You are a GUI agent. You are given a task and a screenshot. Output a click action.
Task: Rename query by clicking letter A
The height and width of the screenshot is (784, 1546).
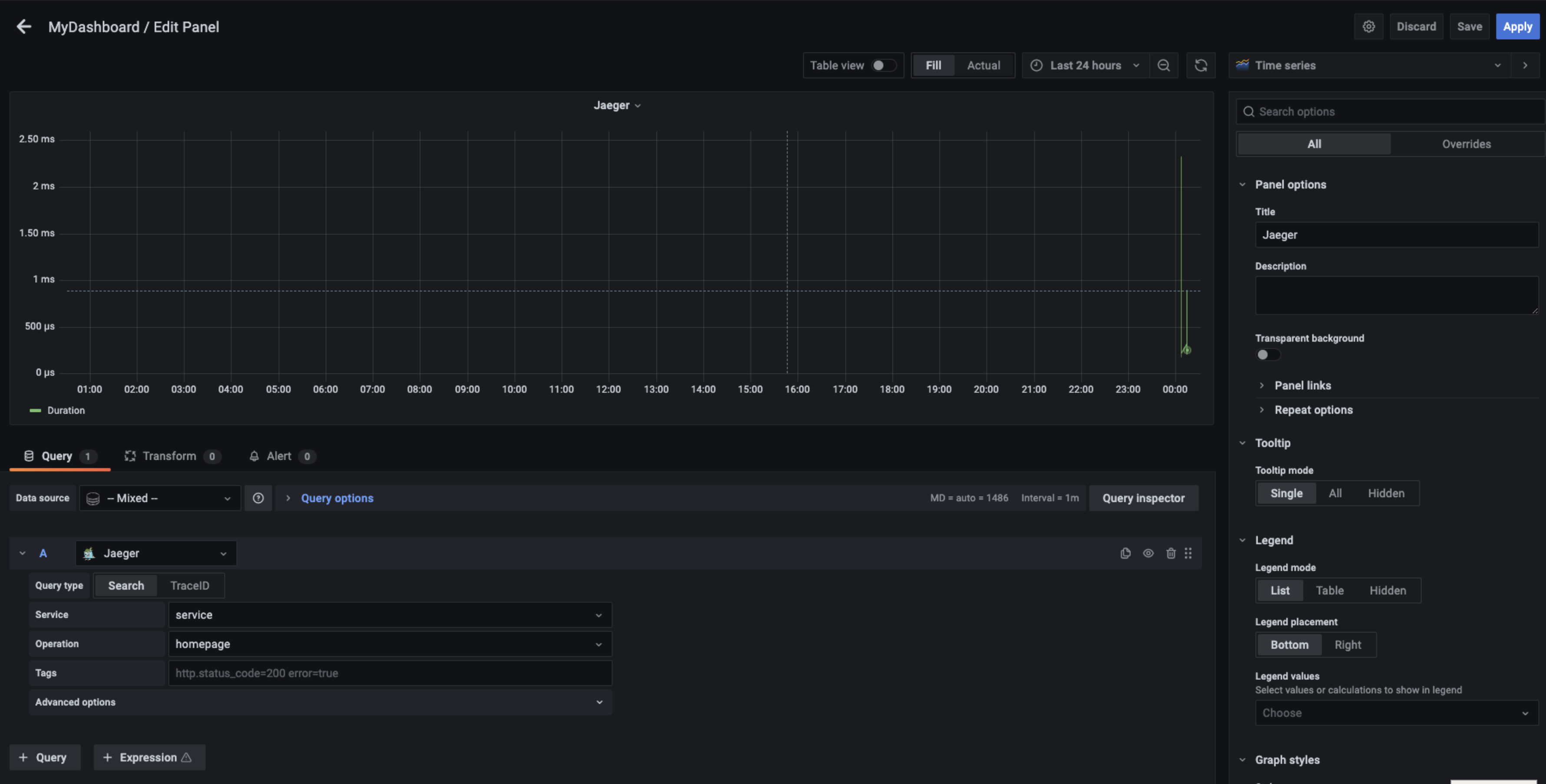(x=43, y=553)
